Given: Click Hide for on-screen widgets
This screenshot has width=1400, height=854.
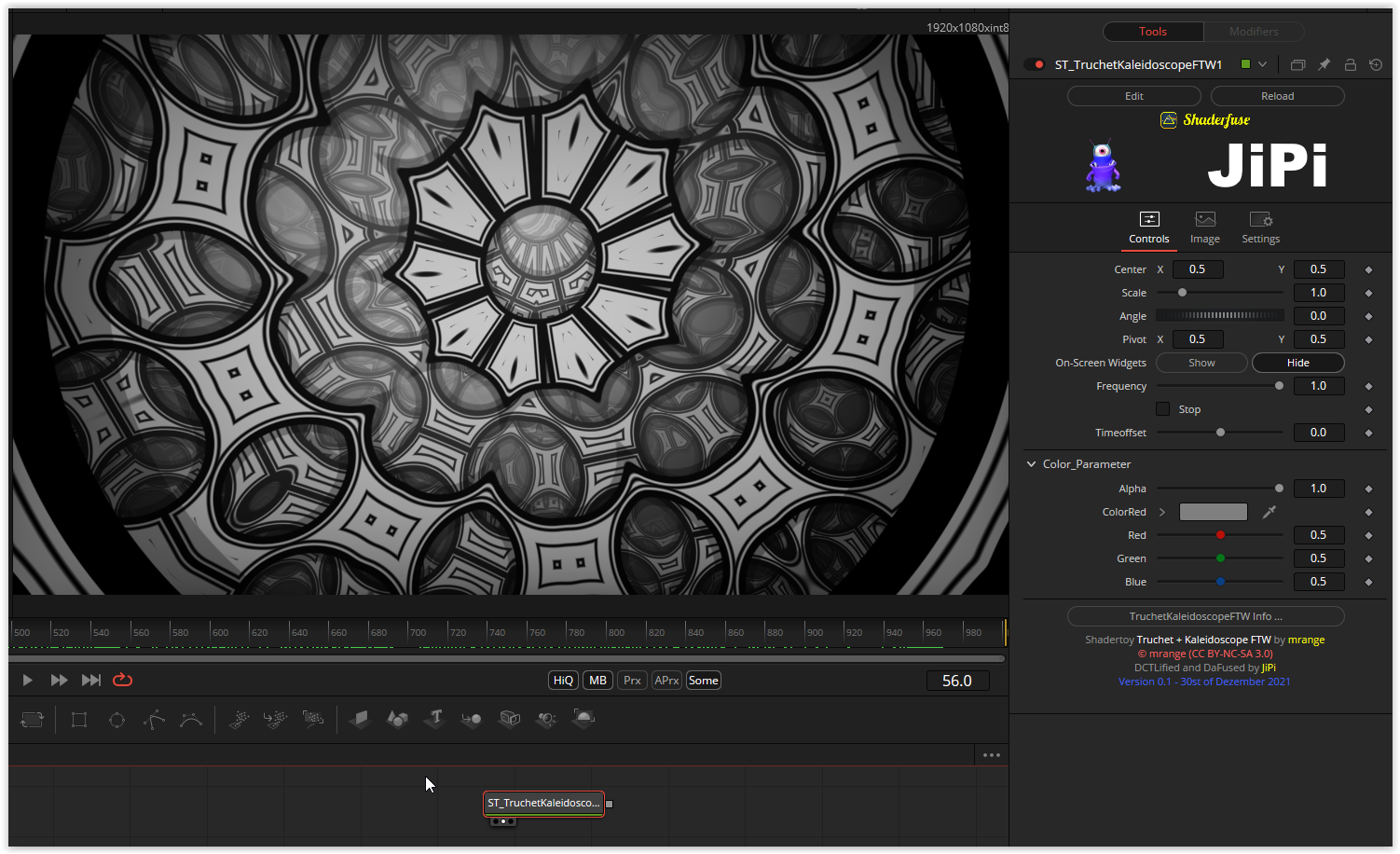Looking at the screenshot, I should click(1298, 363).
